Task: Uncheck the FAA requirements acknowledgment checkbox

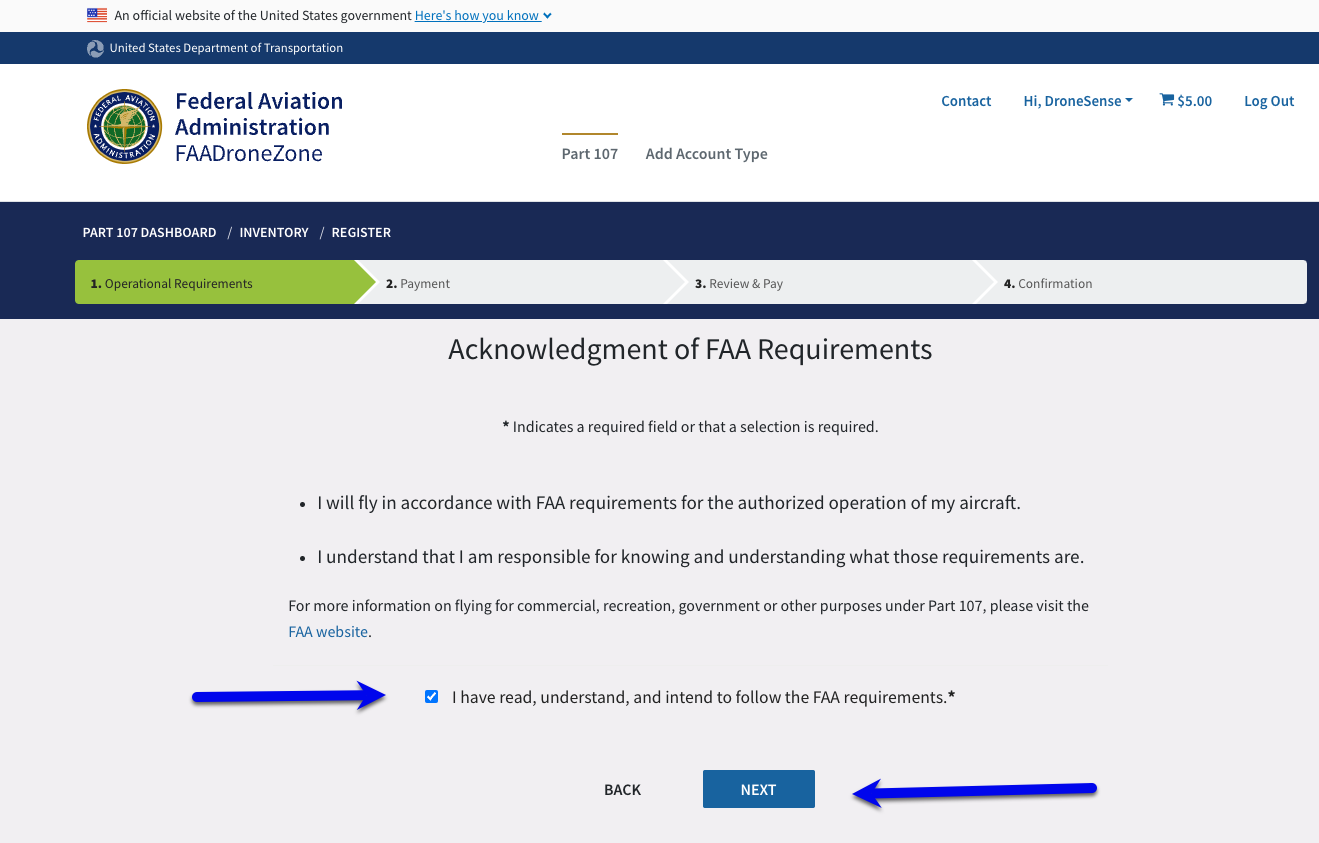Action: coord(431,696)
